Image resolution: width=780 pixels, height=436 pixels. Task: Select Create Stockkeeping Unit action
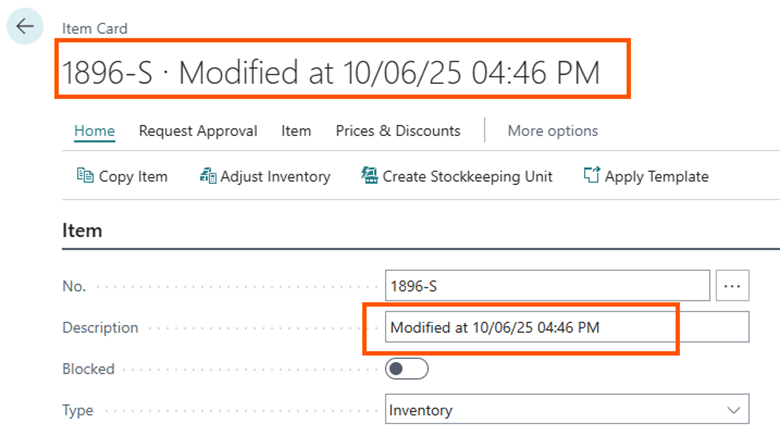pos(457,176)
